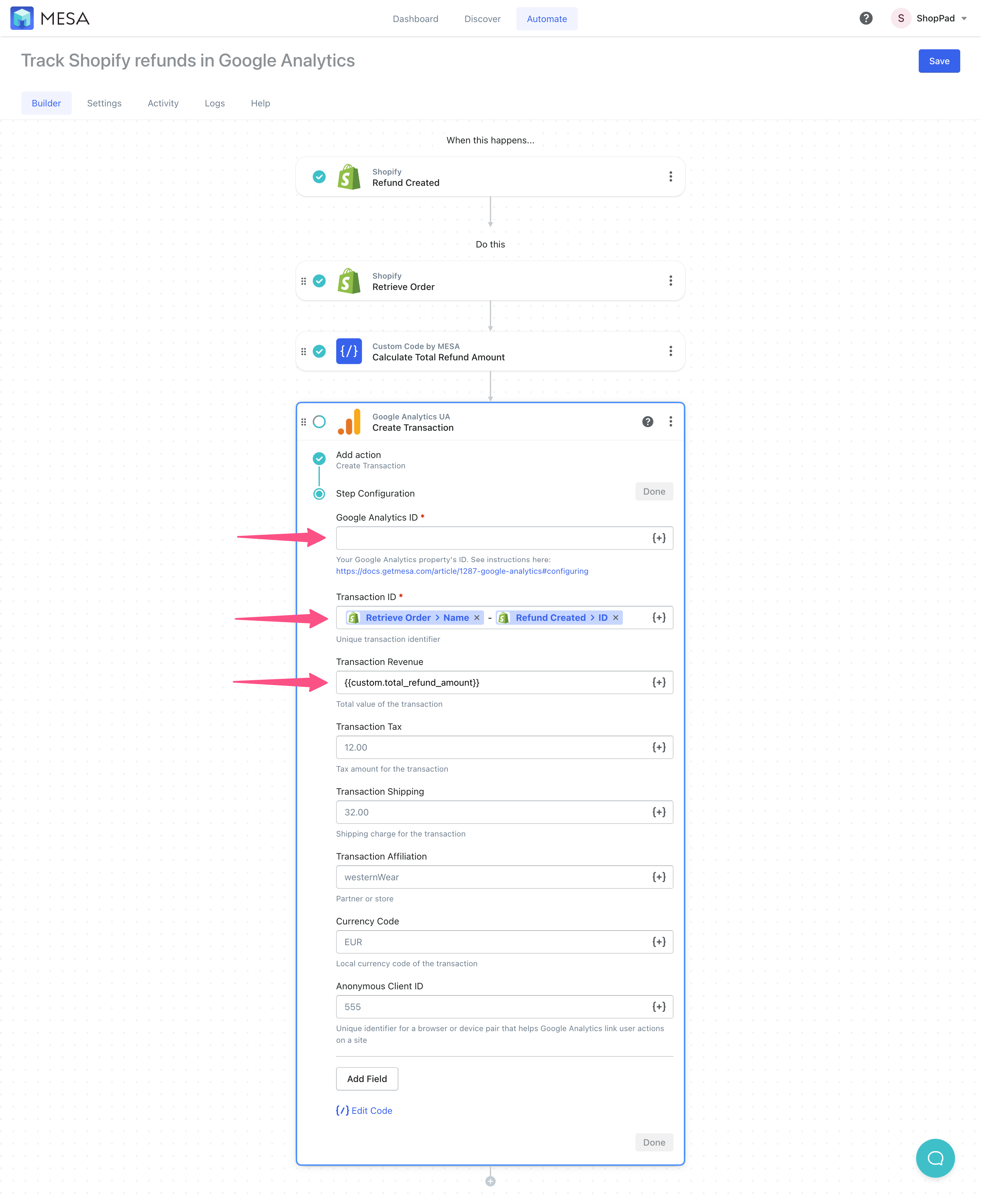
Task: Select the Step Configuration stage indicator
Action: 319,494
